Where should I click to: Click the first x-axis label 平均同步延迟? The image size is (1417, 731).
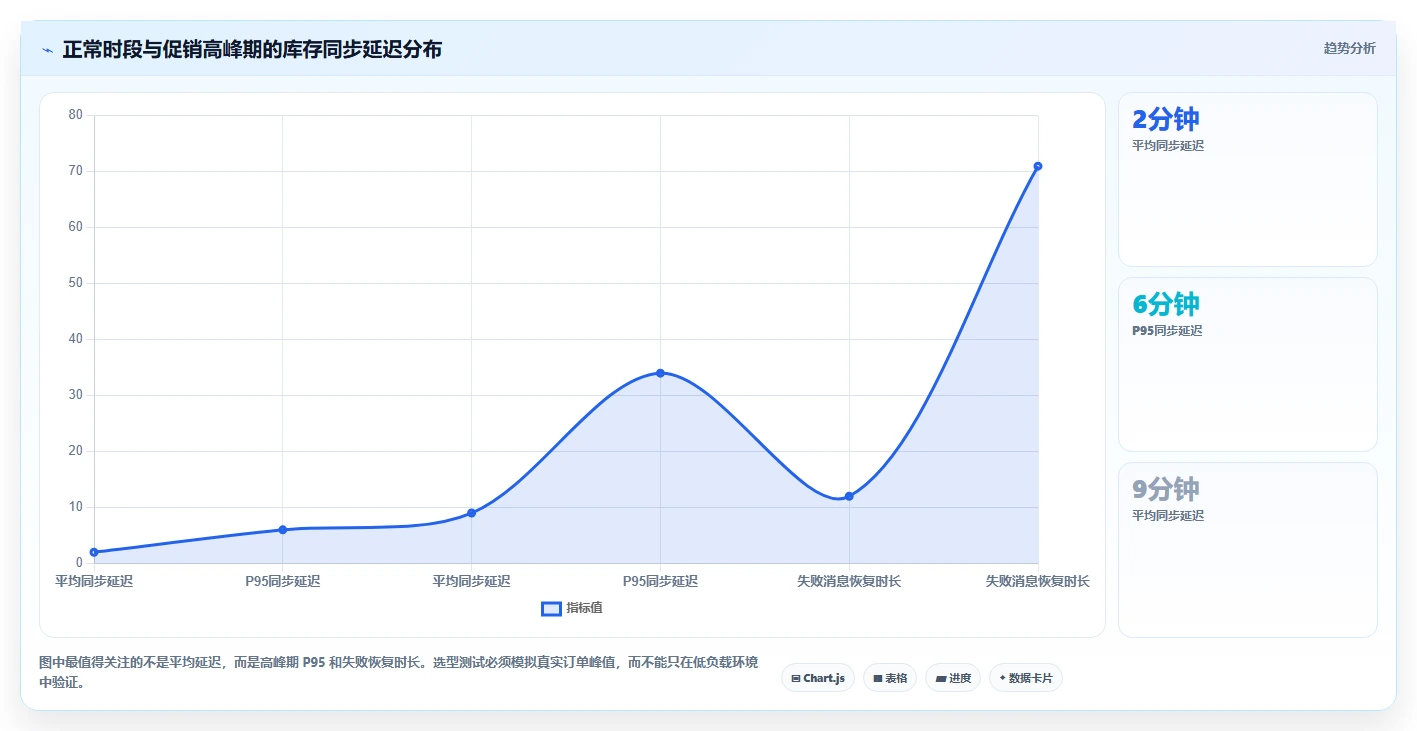94,581
